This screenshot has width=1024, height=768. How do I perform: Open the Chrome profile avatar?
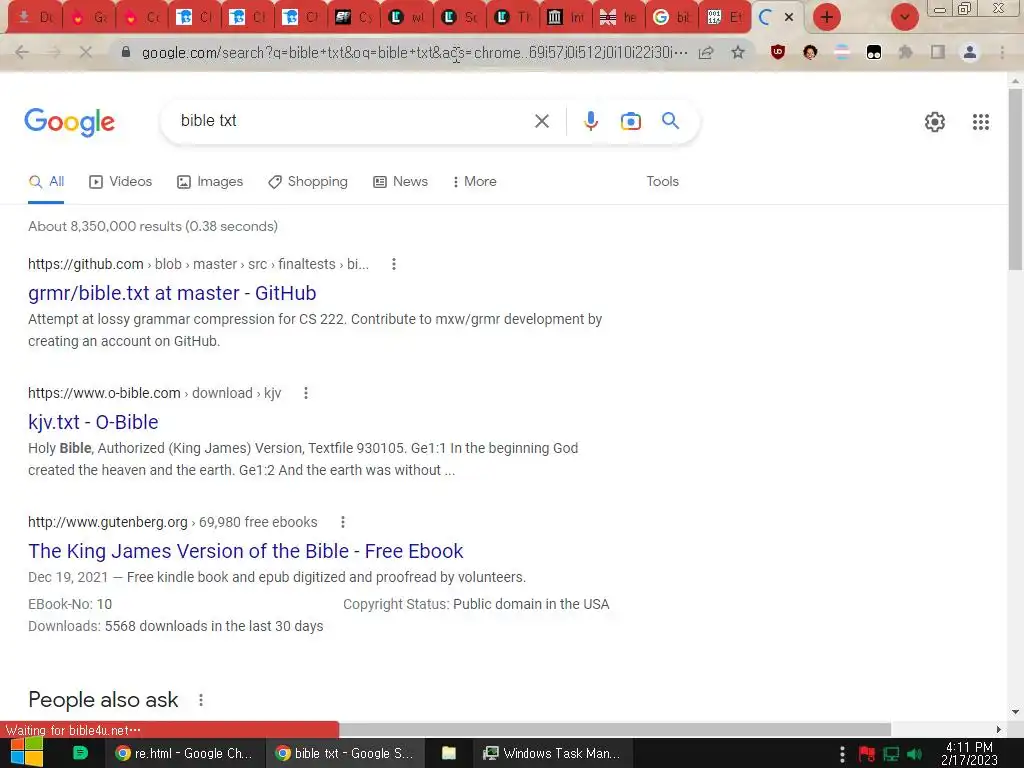click(970, 52)
